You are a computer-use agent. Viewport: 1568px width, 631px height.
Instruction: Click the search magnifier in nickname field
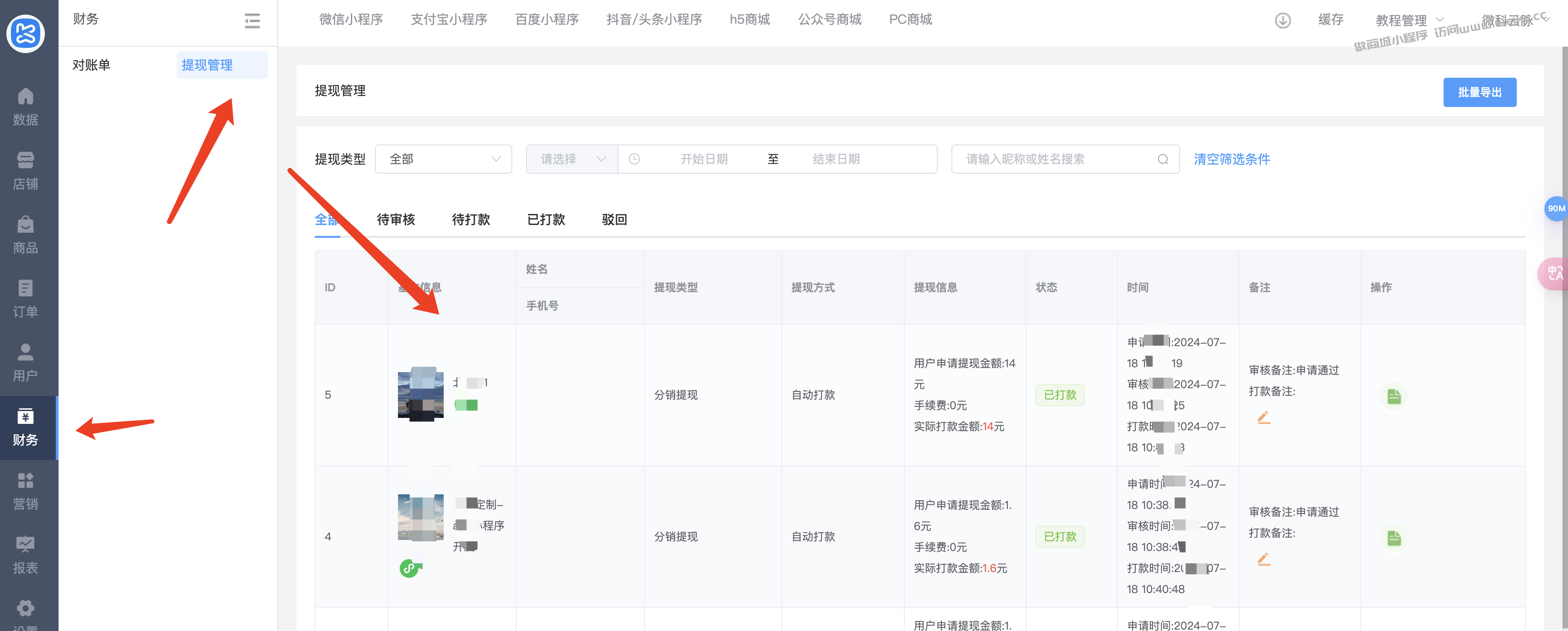tap(1163, 159)
